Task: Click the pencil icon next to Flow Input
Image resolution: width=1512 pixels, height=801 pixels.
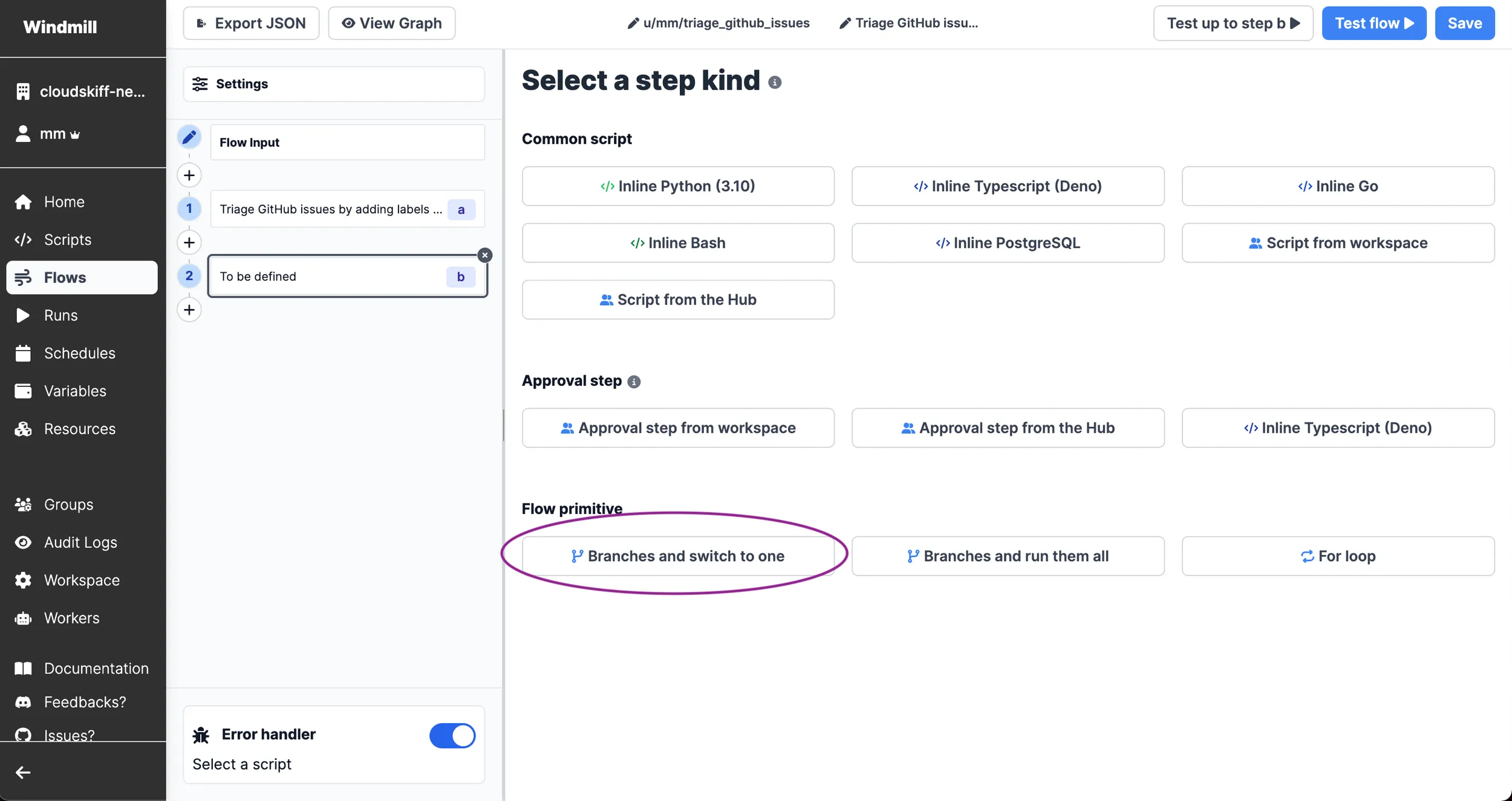Action: coord(189,137)
